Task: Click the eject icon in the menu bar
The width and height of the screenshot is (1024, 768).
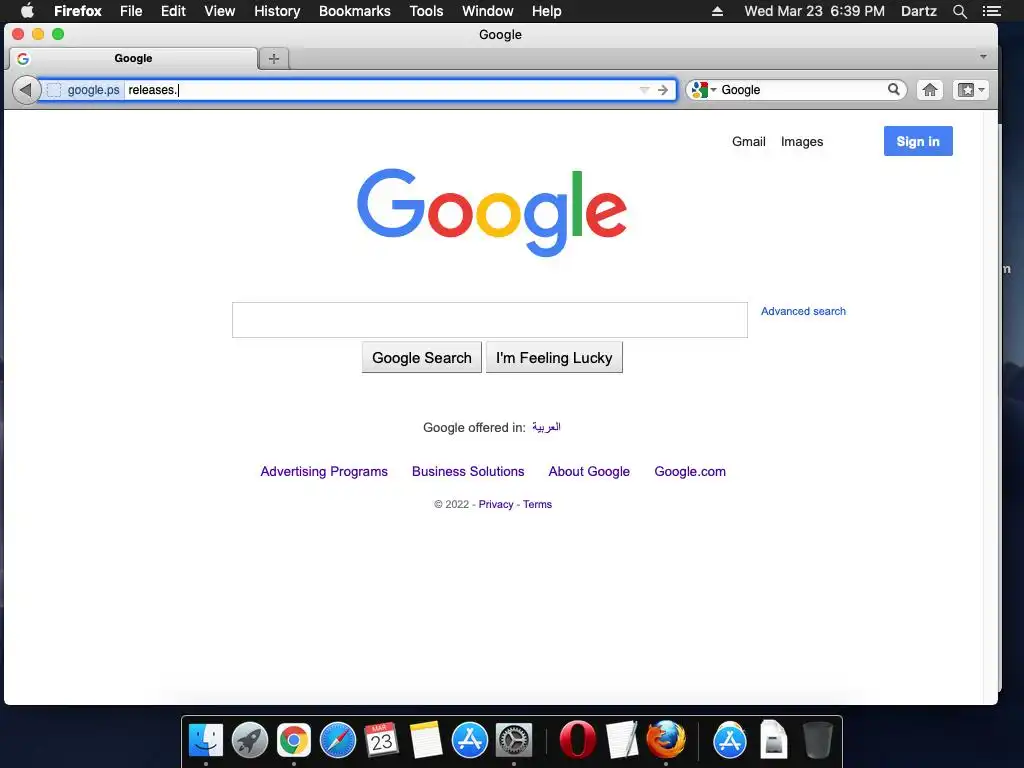Action: pos(717,11)
